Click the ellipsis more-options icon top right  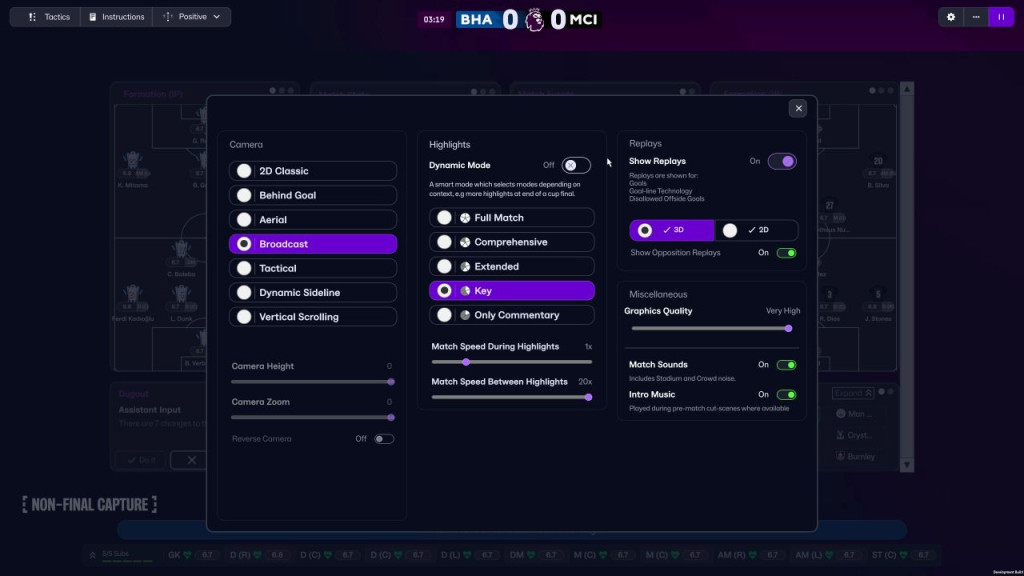tap(974, 17)
